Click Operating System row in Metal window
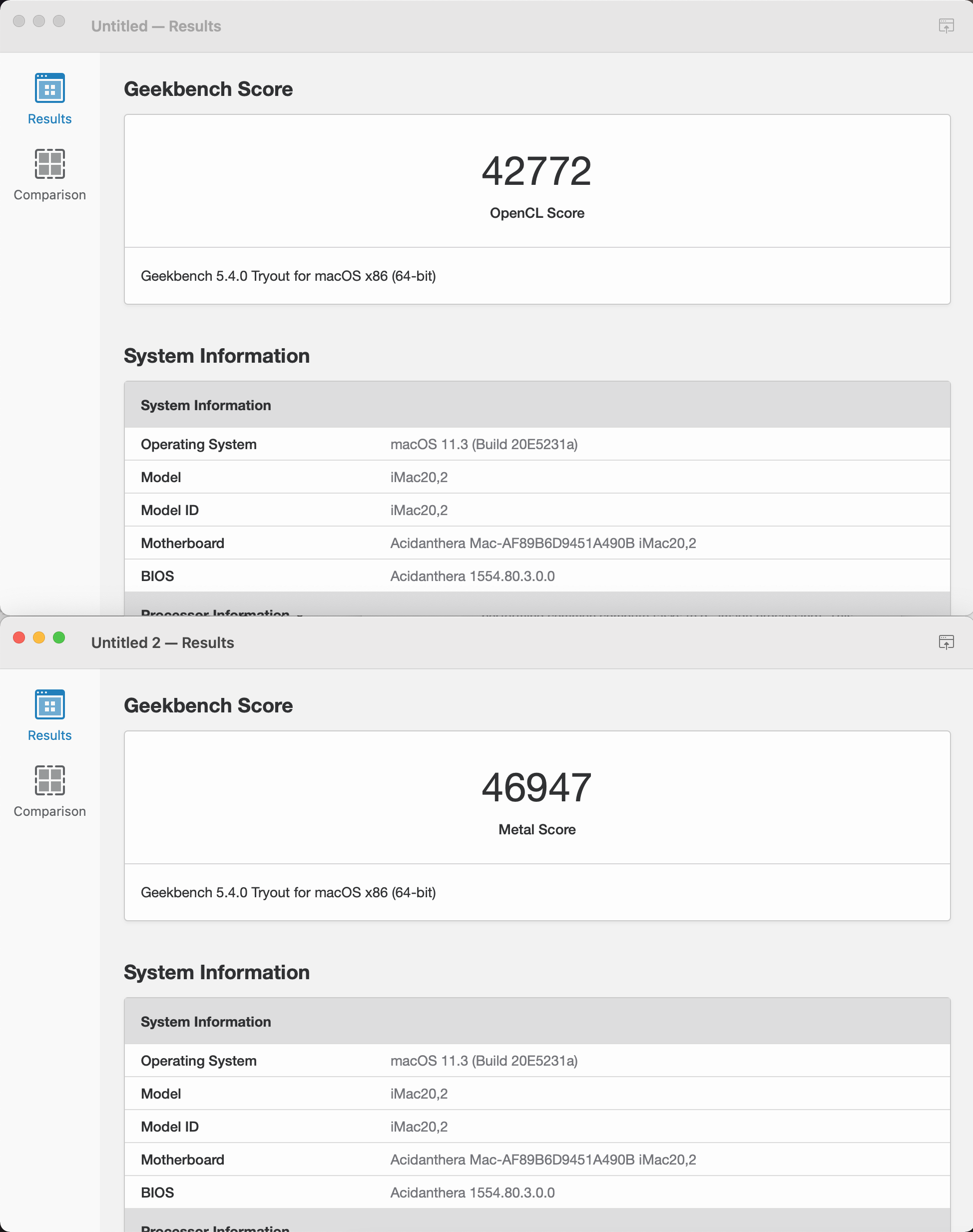This screenshot has height=1232, width=973. [x=198, y=1061]
